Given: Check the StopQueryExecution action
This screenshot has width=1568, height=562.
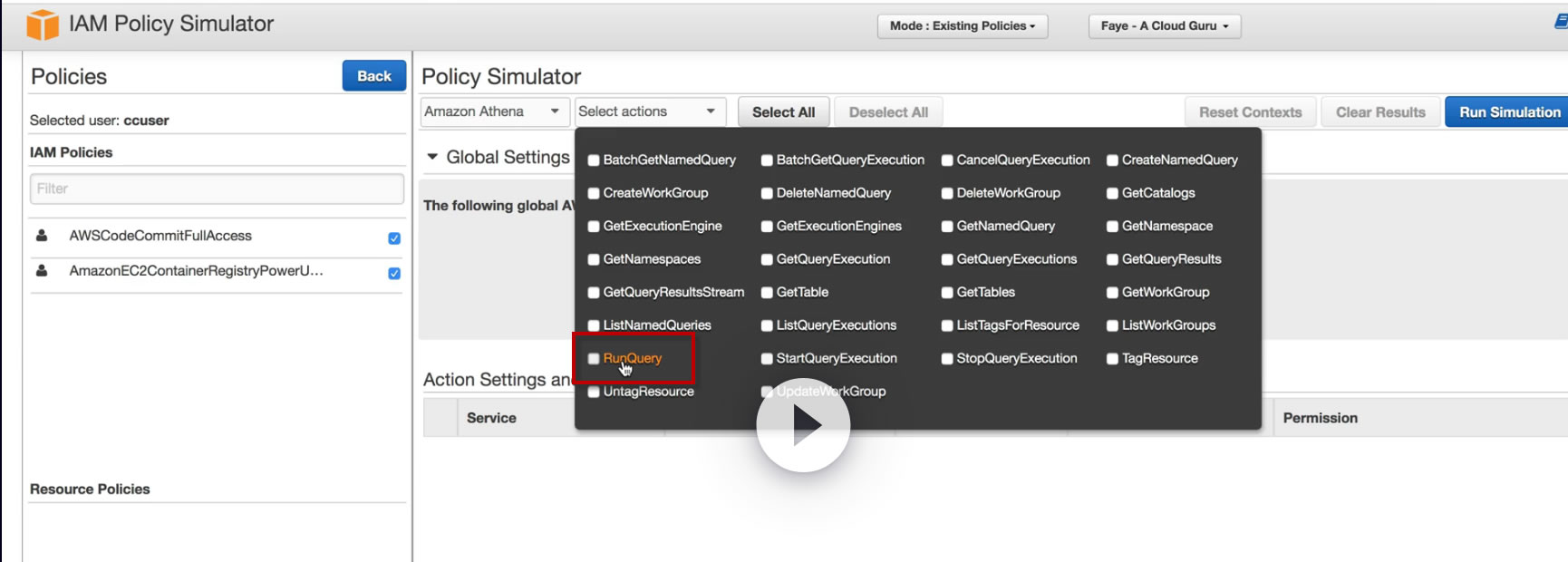Looking at the screenshot, I should coord(947,359).
